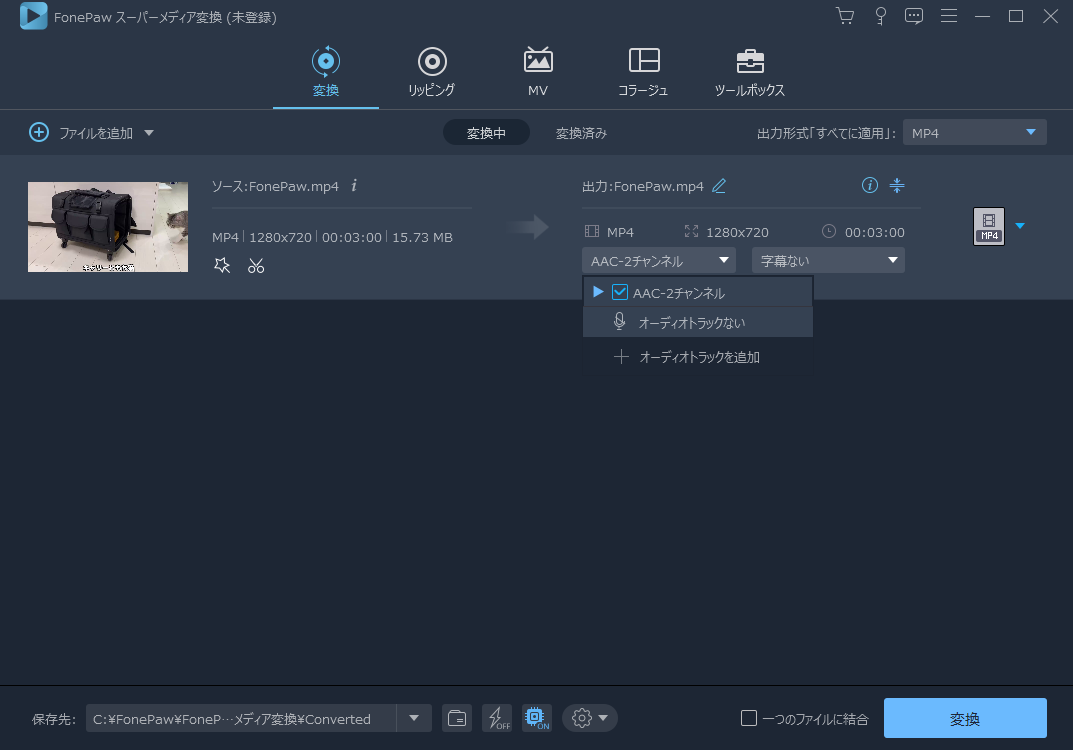Rename output with pencil icon

point(719,185)
